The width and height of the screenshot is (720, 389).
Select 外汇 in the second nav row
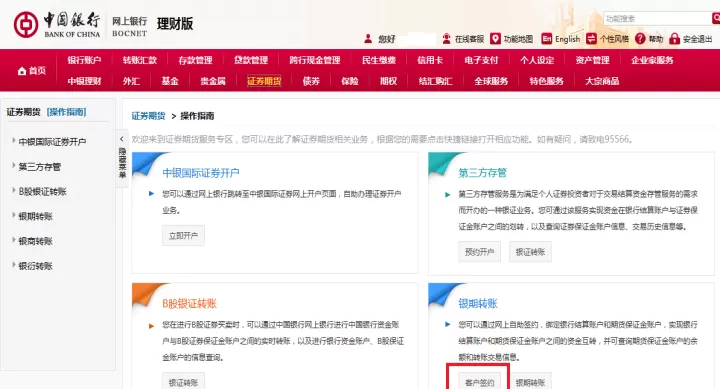click(x=131, y=81)
